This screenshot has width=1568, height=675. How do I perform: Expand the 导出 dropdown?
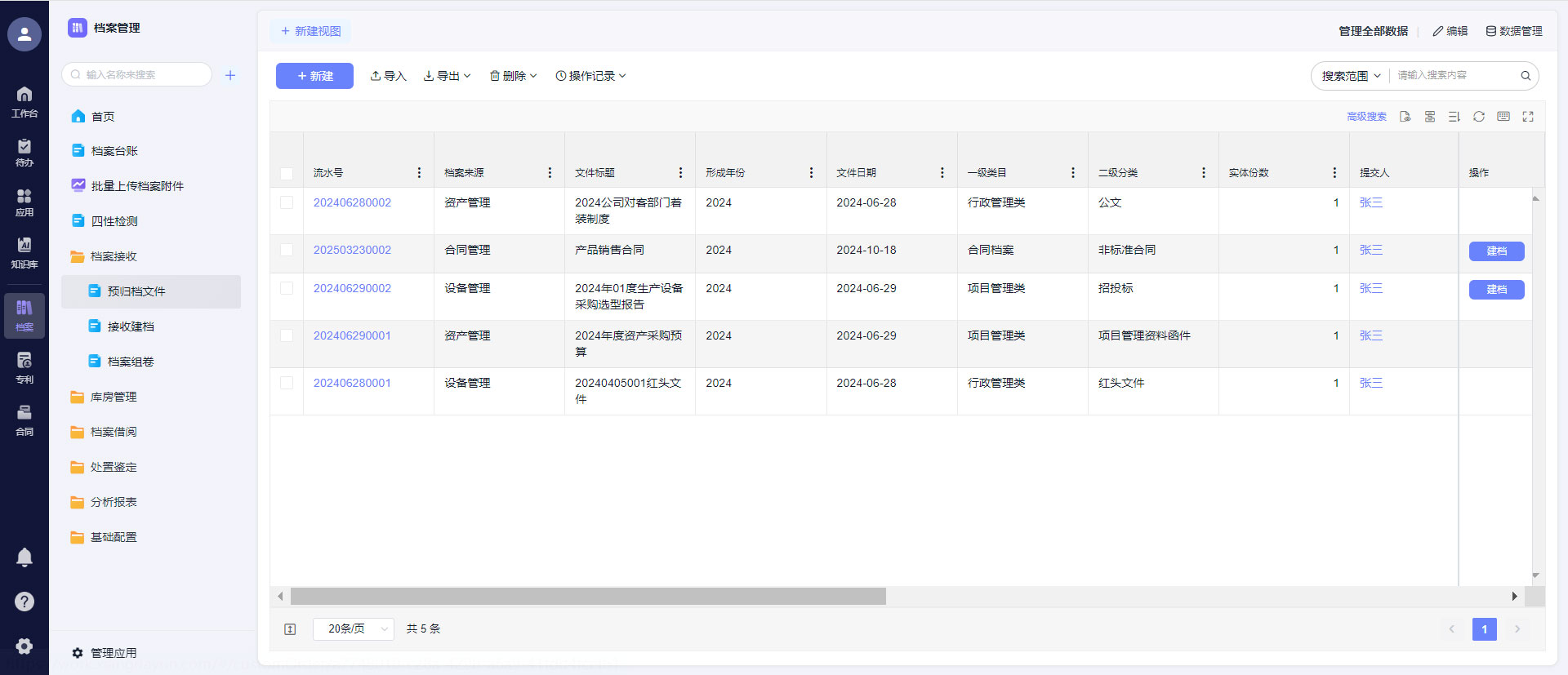tap(447, 76)
